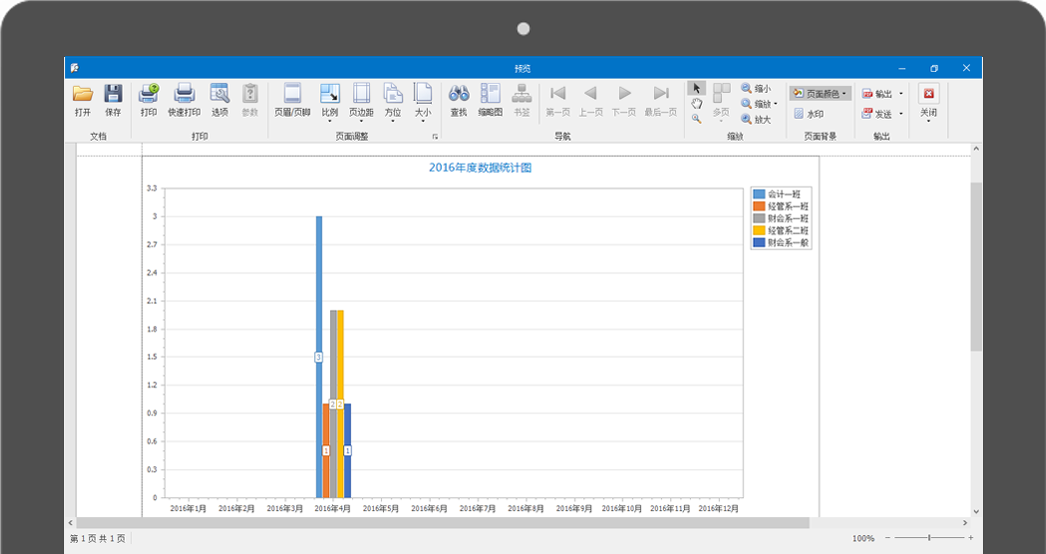Select the magnifier tool

point(696,119)
